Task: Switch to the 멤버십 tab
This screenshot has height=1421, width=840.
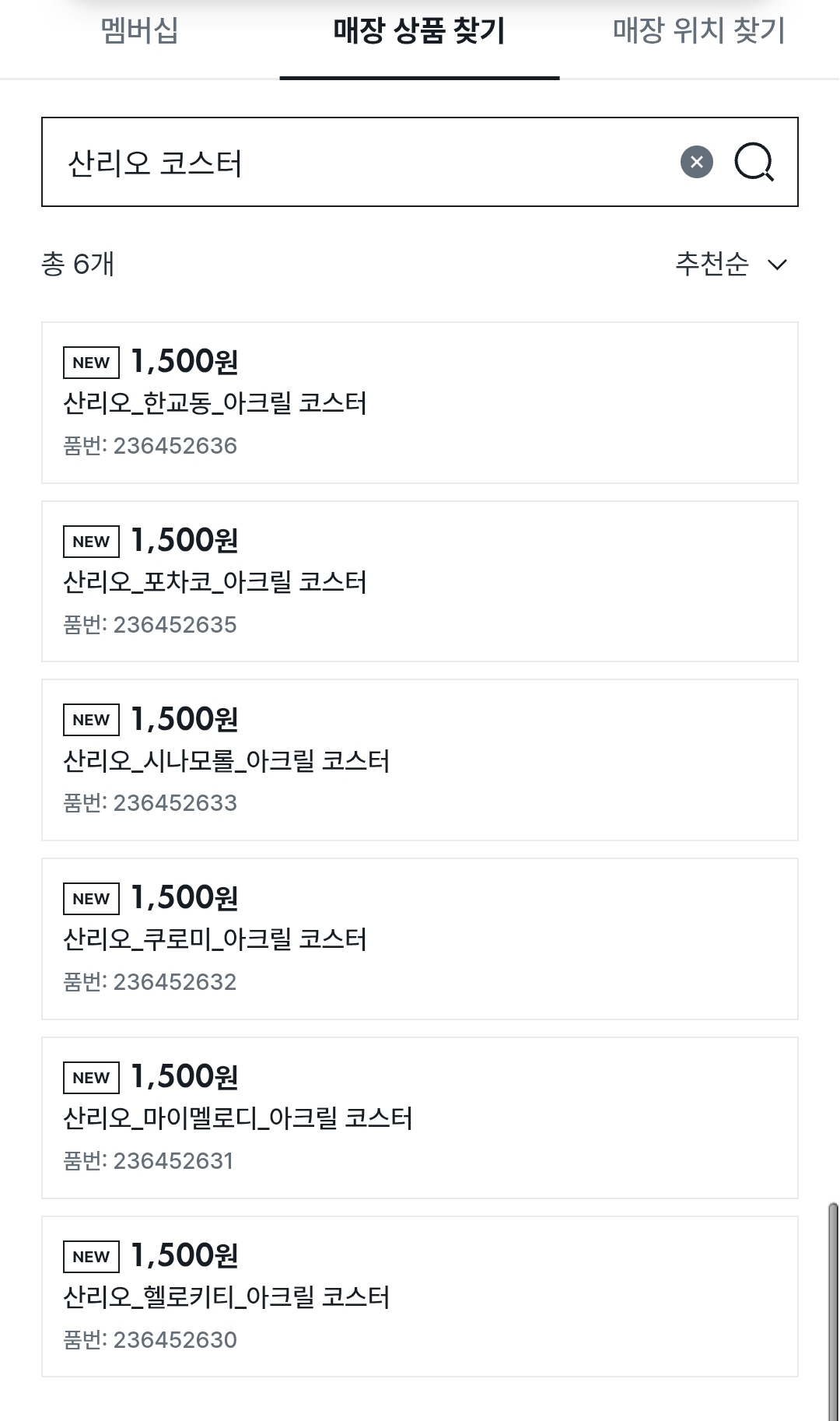Action: coord(140,31)
